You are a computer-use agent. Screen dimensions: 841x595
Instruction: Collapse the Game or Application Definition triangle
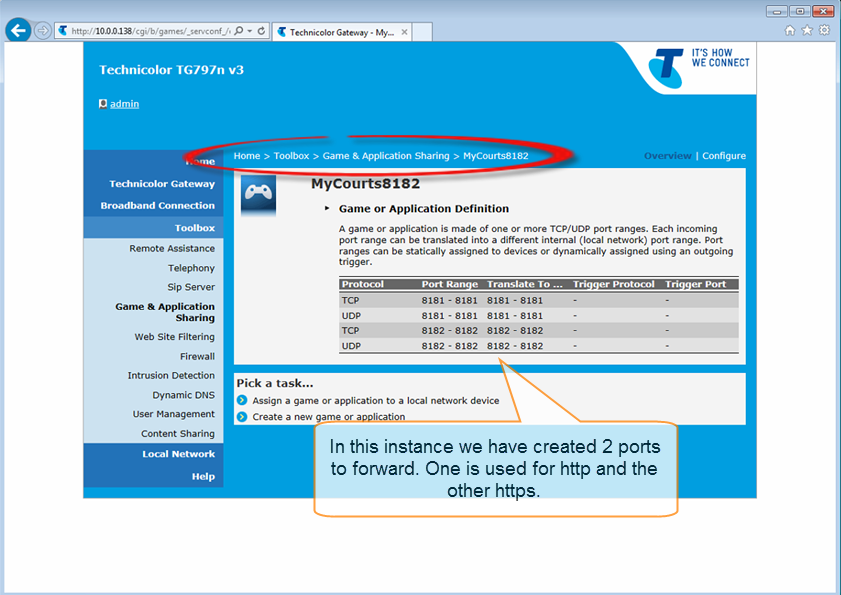[327, 209]
